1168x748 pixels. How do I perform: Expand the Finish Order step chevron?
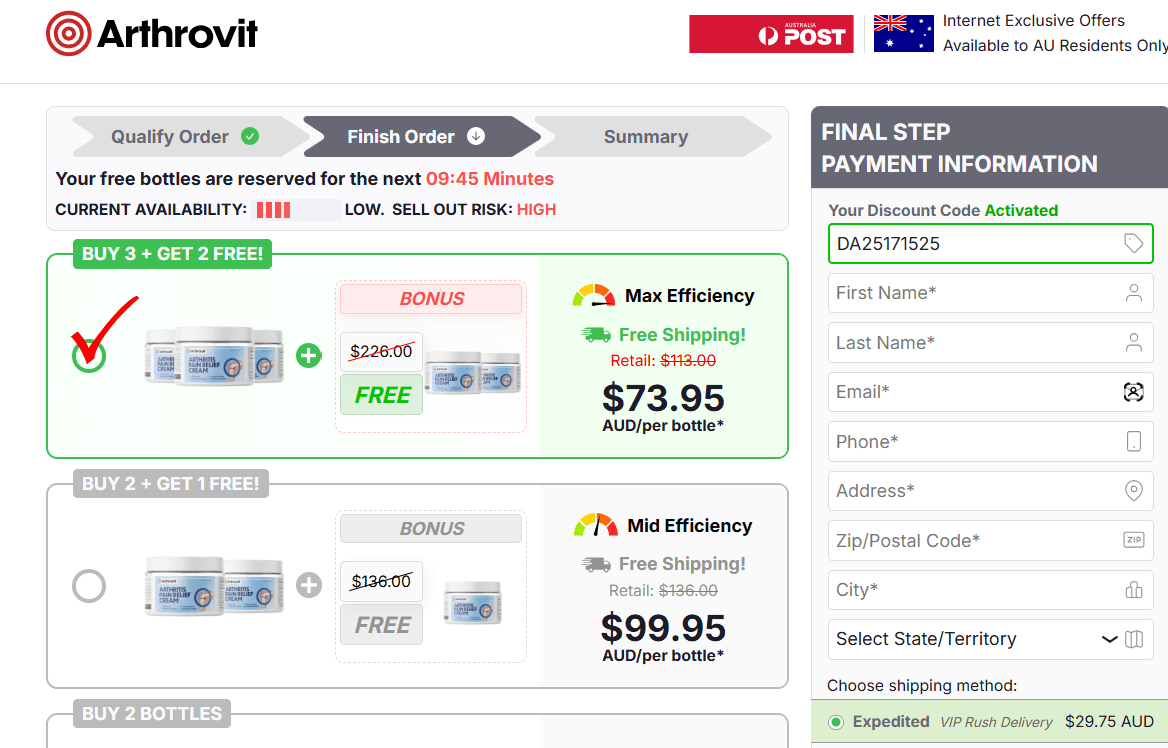coord(475,136)
